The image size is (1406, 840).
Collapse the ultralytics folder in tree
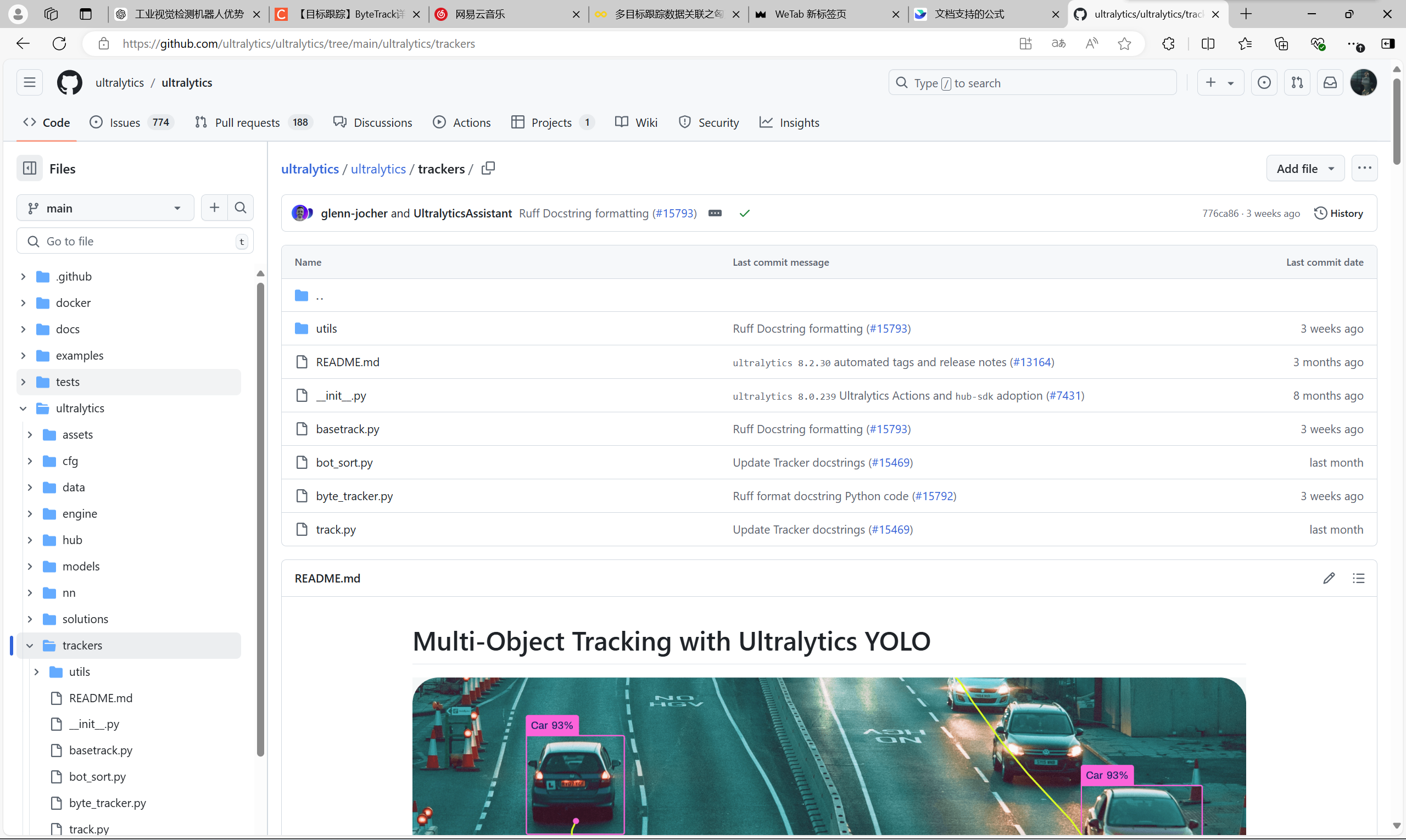pos(23,408)
